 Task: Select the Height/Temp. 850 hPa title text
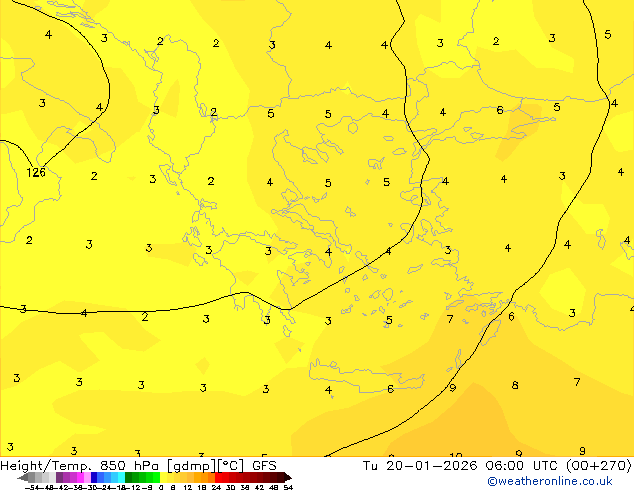pos(79,466)
